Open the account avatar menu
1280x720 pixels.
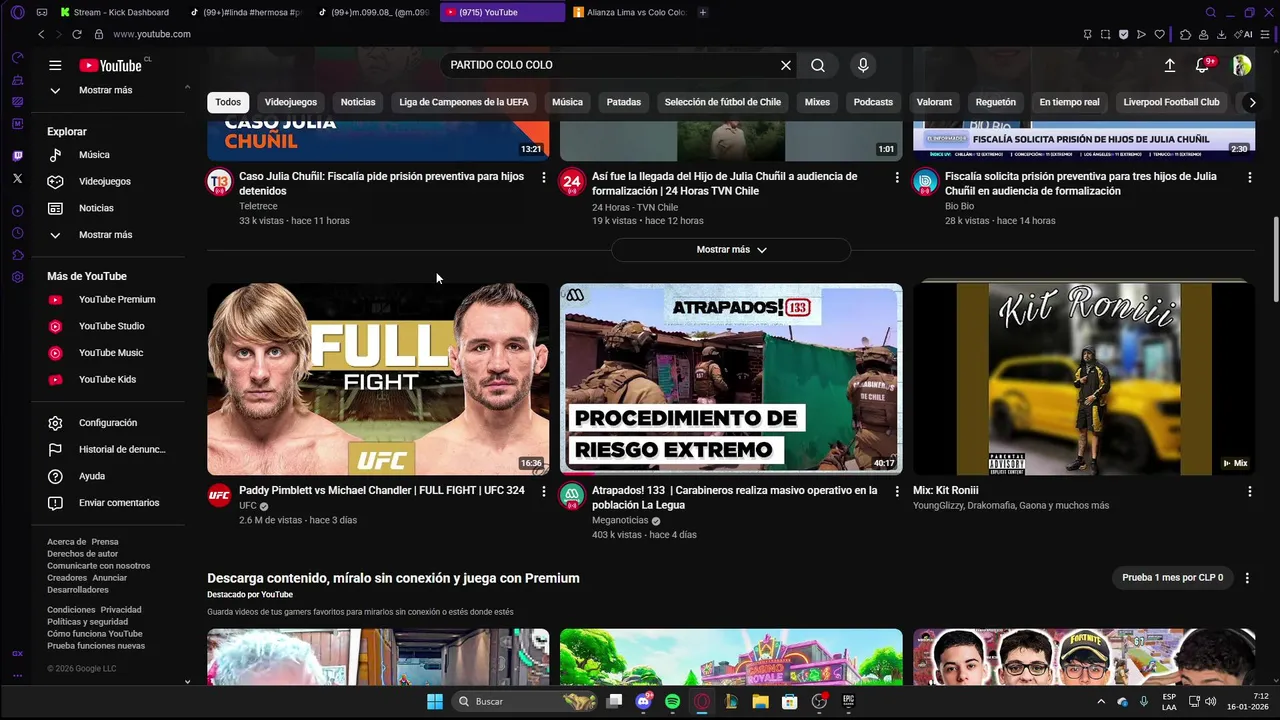point(1241,65)
